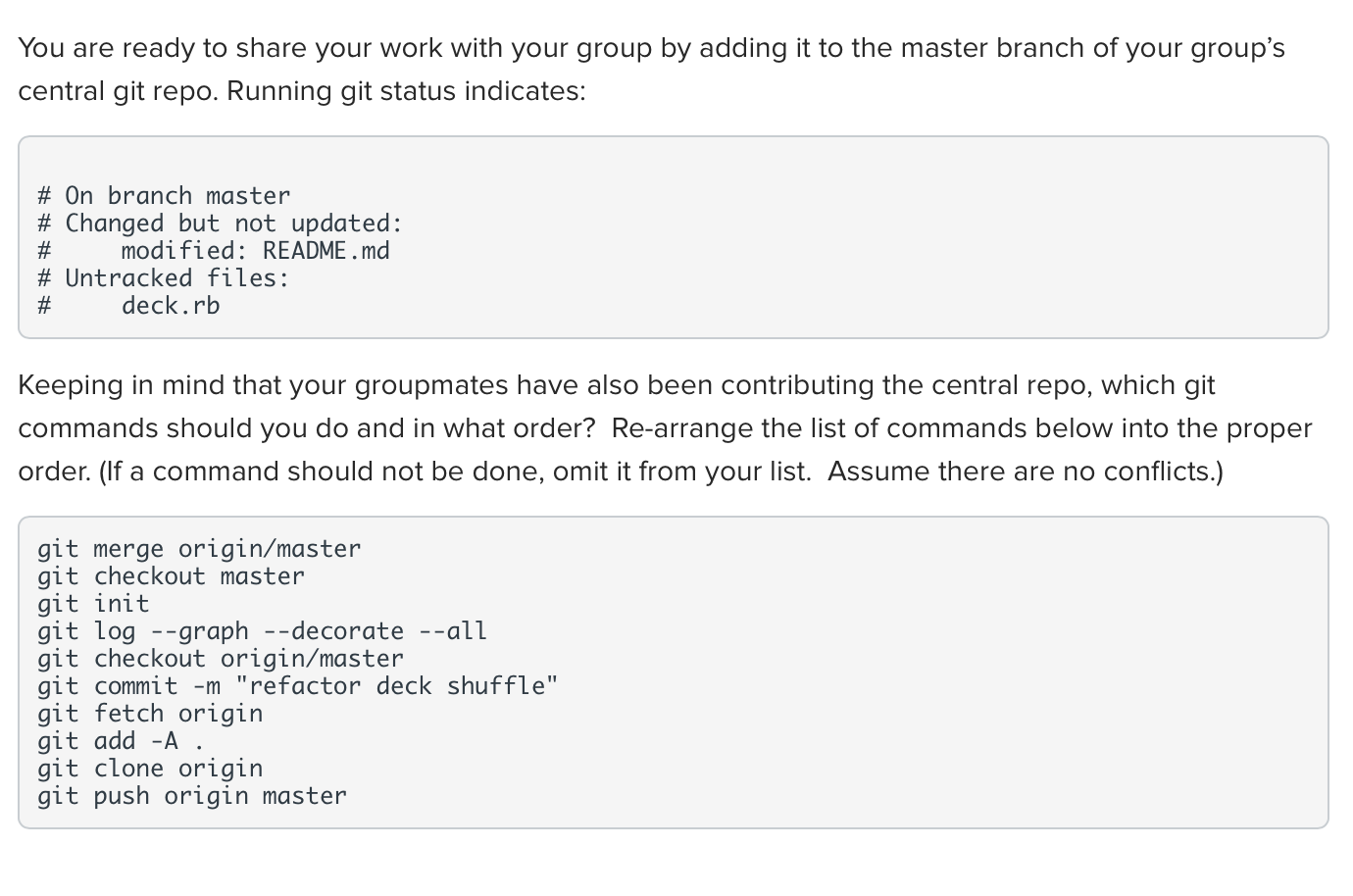Click the "git clone origin" command

150,769
